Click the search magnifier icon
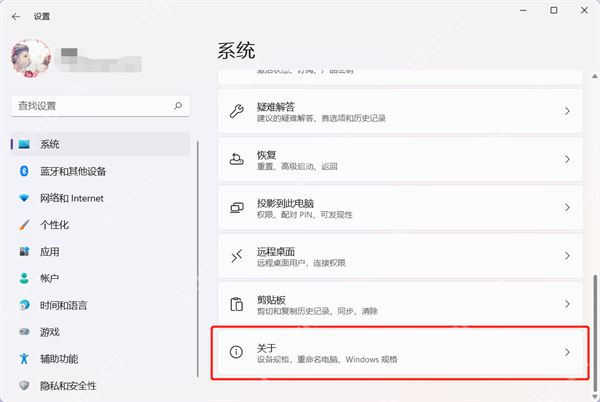Viewport: 600px width, 402px height. click(x=178, y=106)
